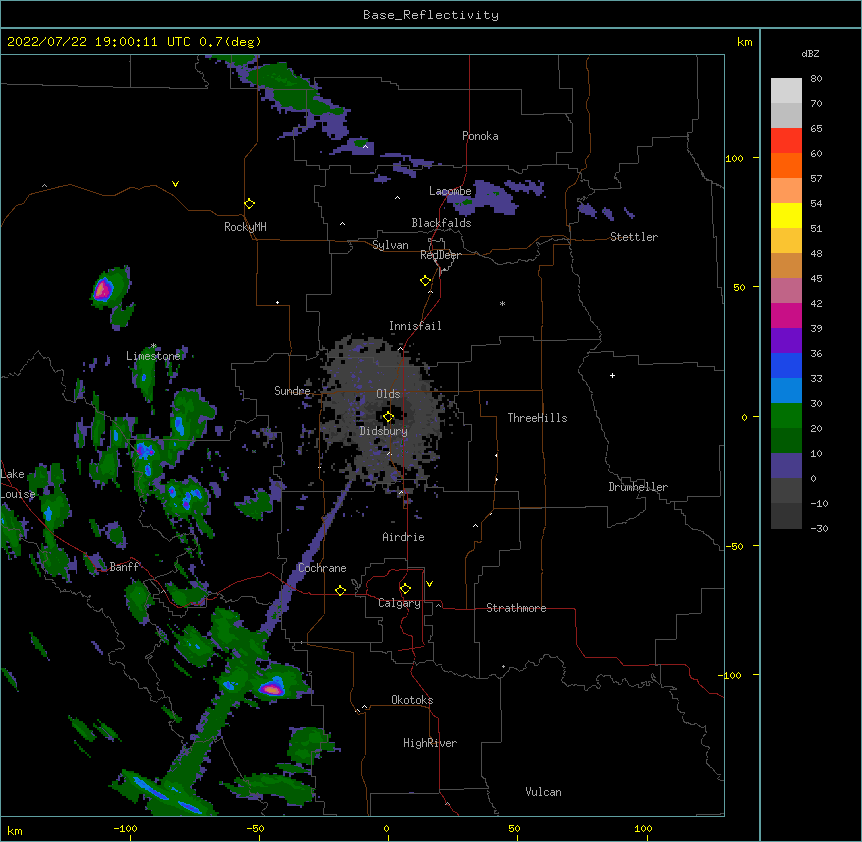The height and width of the screenshot is (842, 862).
Task: Click the light blue swatch above the 30 label
Action: click(x=786, y=391)
